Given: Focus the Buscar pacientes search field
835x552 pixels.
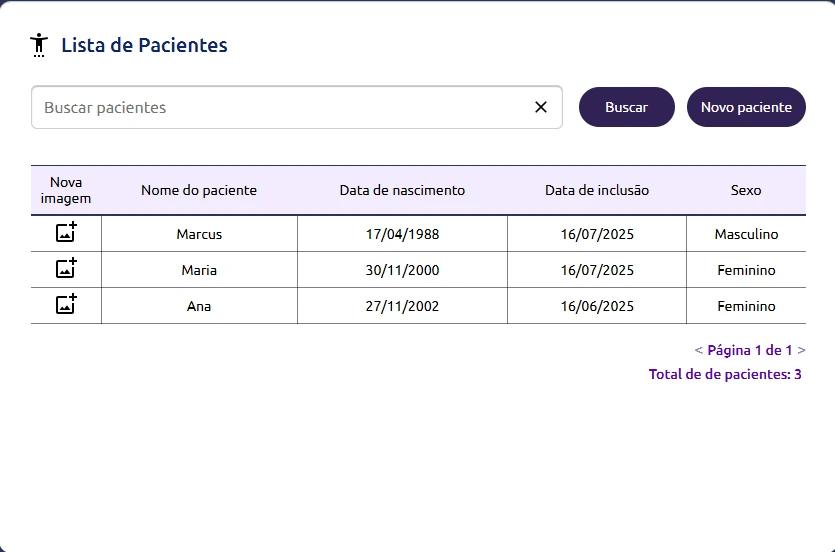Looking at the screenshot, I should [280, 107].
